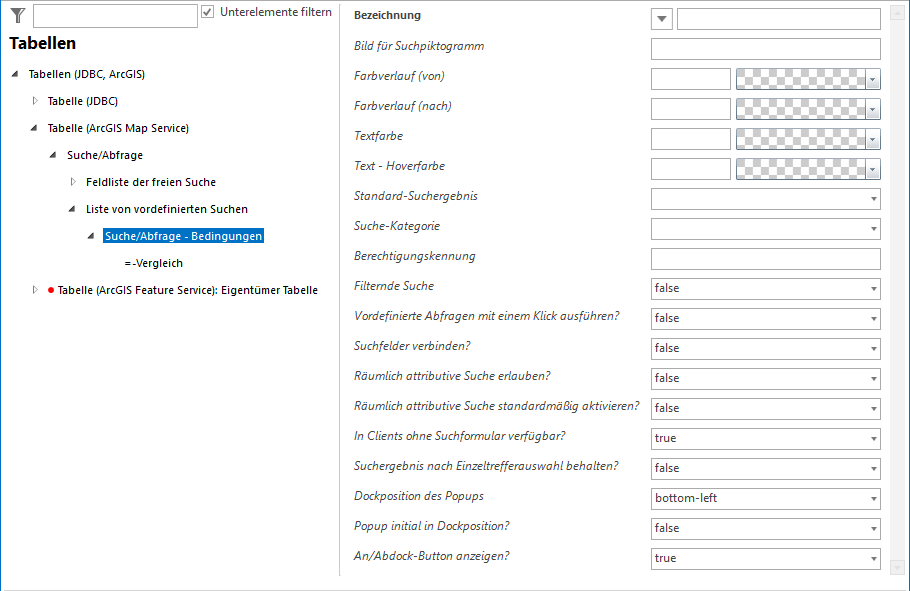Expand Feldliste der freien Suche node
Screen dimensions: 910x591
[73, 182]
